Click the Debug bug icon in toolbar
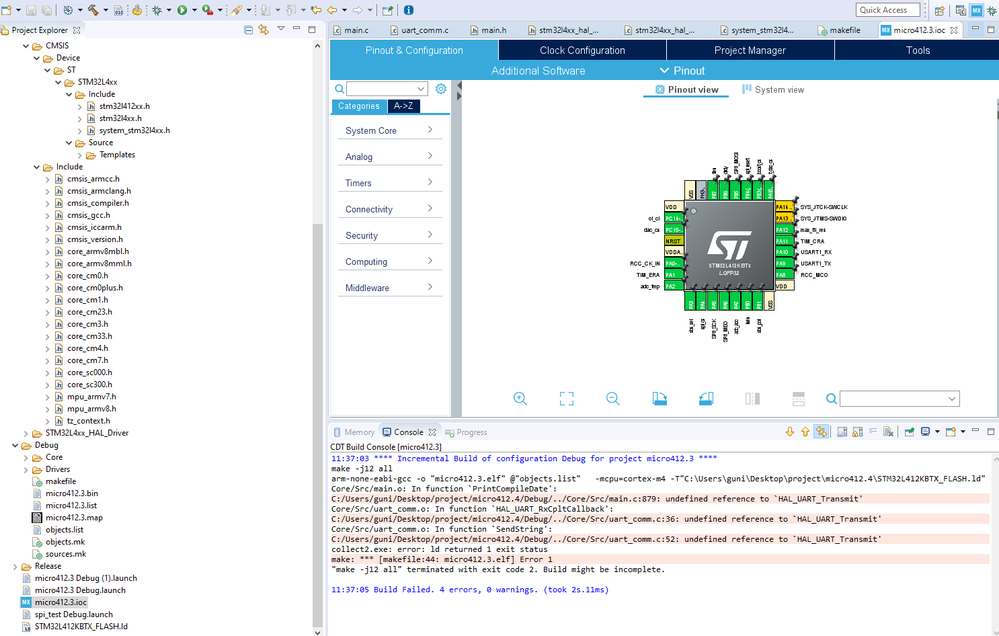The image size is (999, 636). pyautogui.click(x=158, y=10)
